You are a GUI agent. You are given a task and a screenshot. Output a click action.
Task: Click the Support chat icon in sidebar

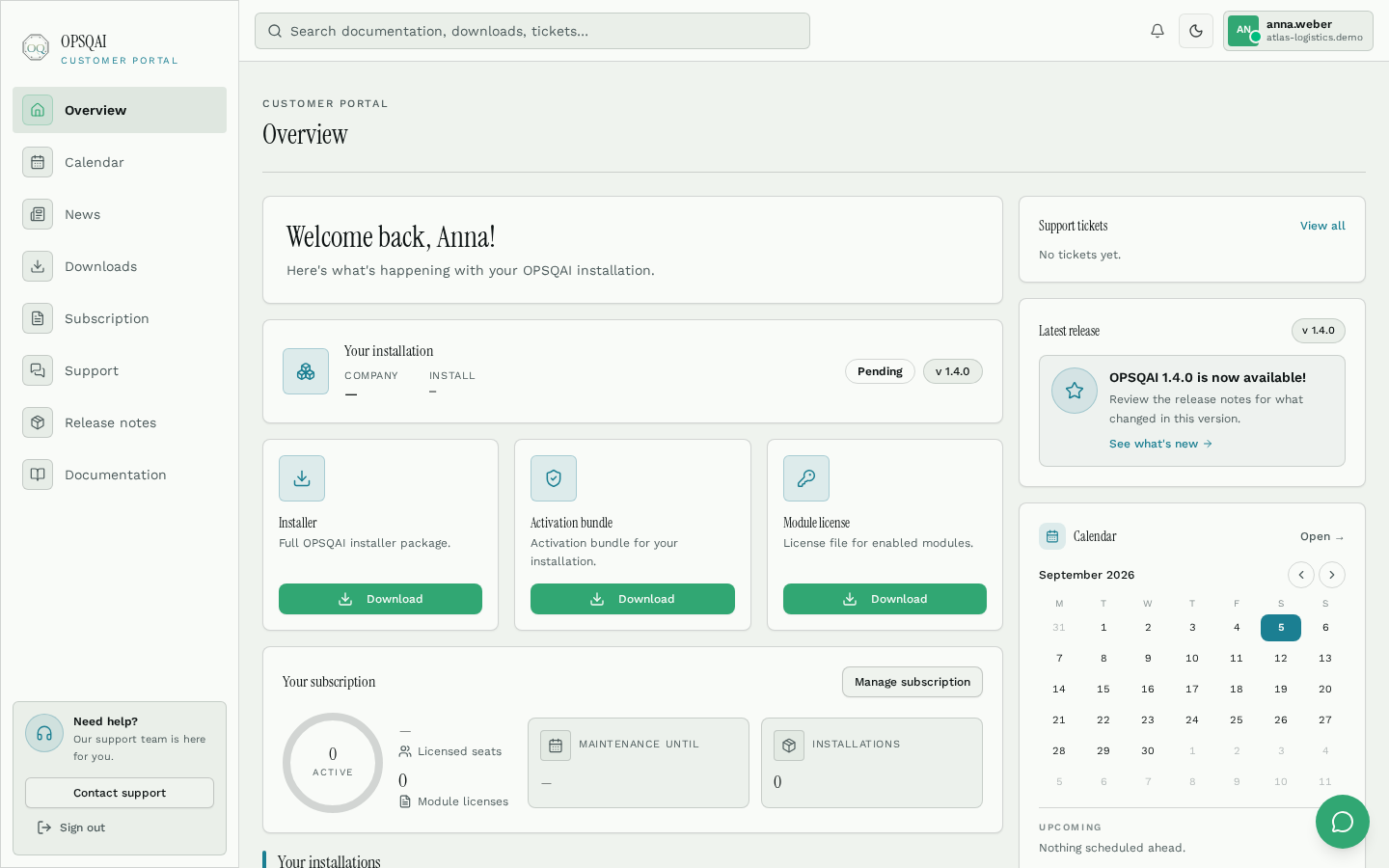tap(38, 370)
